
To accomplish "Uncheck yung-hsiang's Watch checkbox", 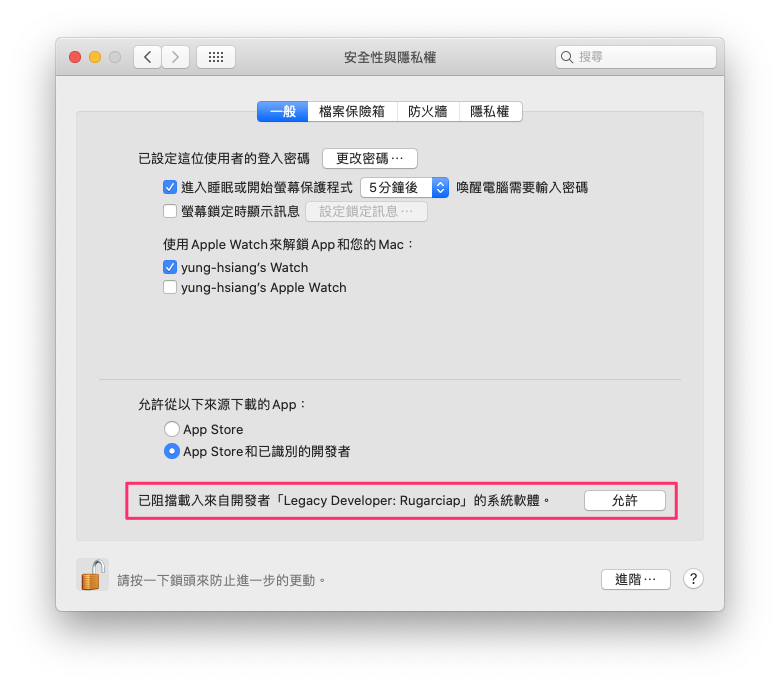I will pyautogui.click(x=170, y=268).
